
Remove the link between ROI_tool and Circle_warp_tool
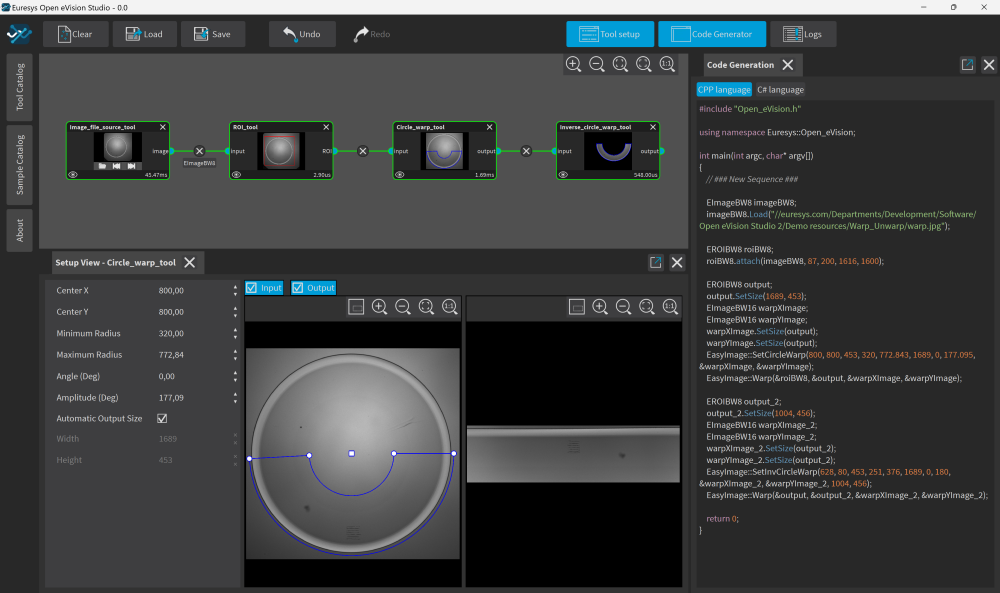(363, 151)
